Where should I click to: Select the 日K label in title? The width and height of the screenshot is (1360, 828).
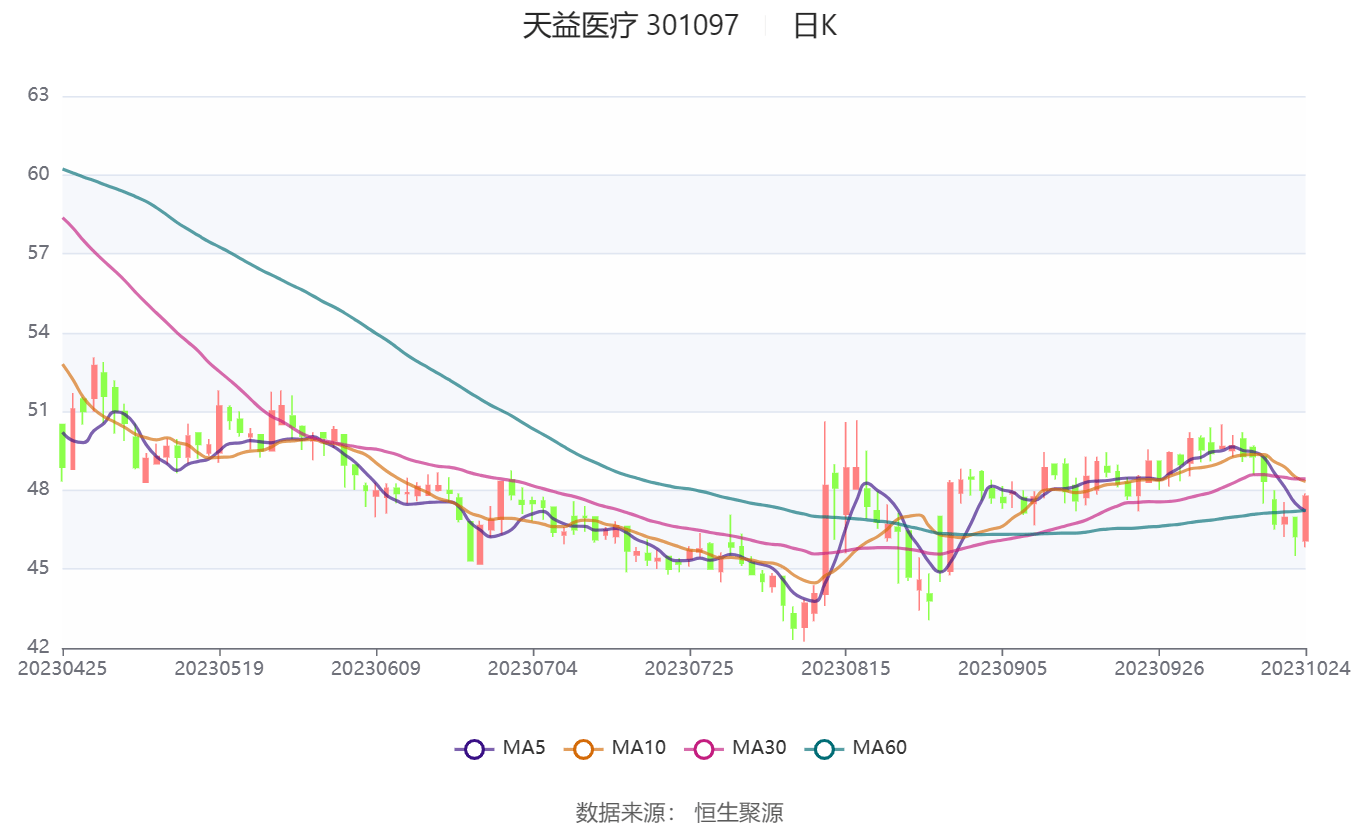pos(814,26)
